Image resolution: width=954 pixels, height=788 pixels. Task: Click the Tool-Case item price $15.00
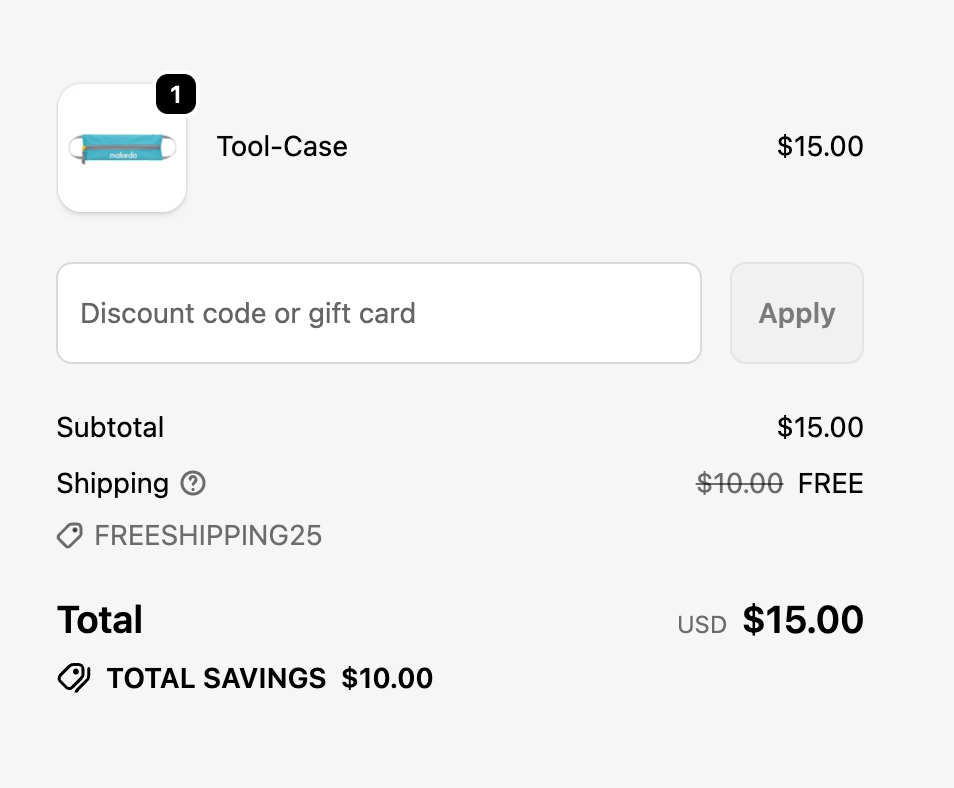point(820,146)
